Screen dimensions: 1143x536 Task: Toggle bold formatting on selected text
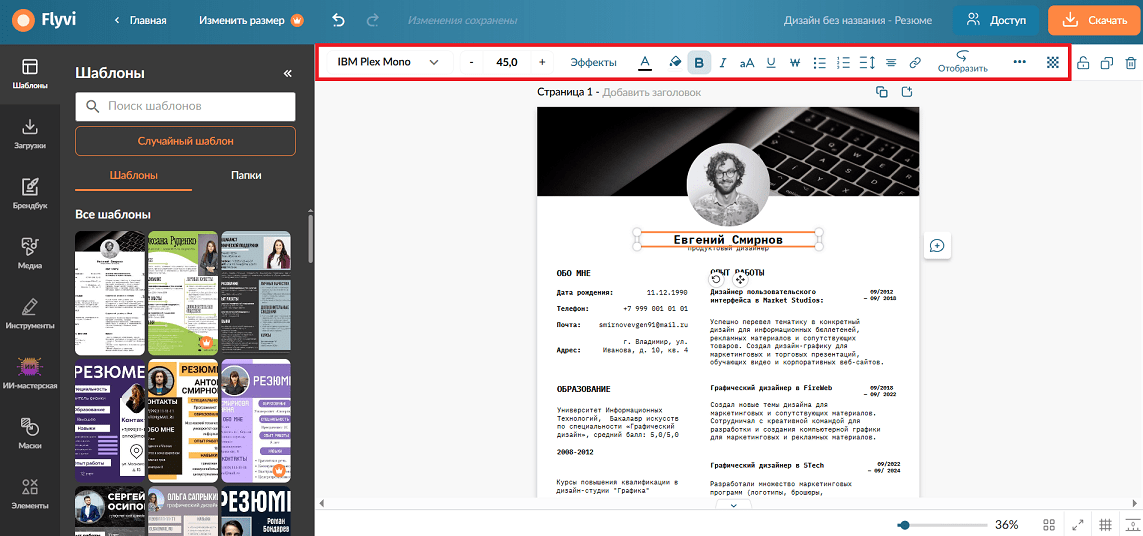coord(699,63)
